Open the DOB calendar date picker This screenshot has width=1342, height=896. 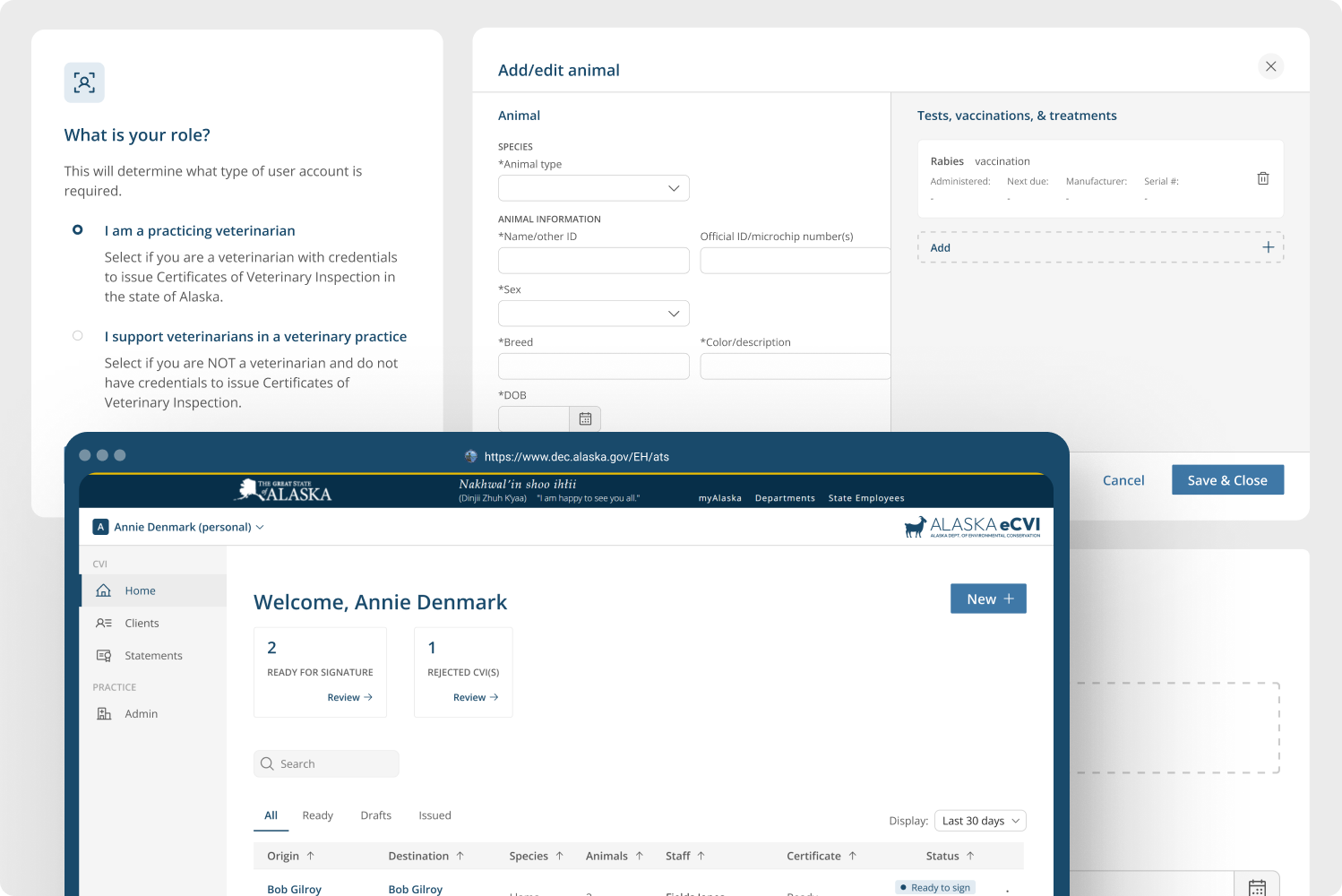click(x=585, y=418)
